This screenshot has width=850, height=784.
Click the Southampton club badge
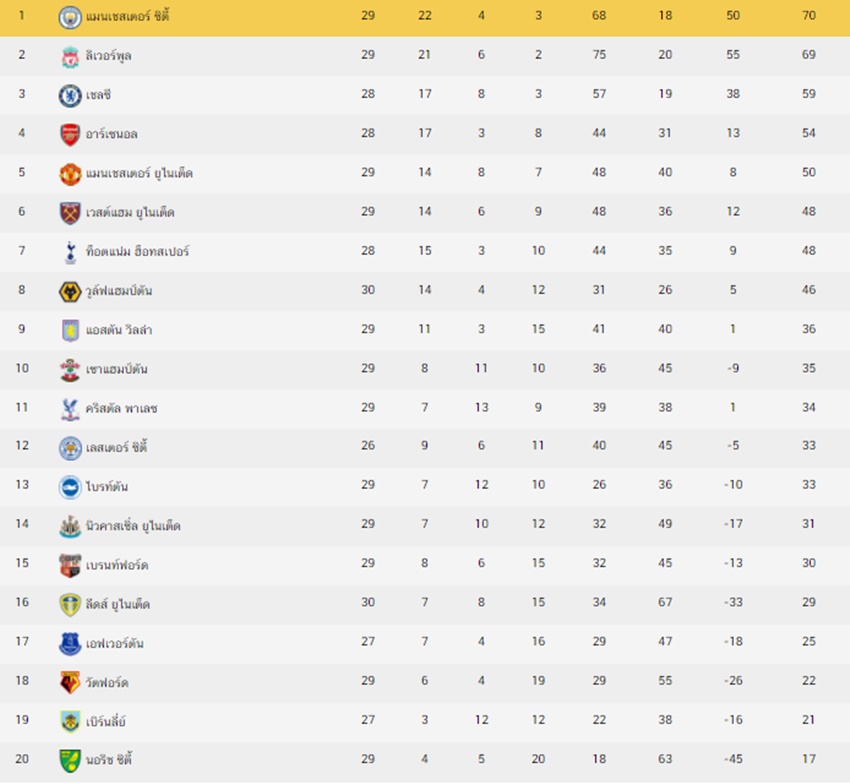pyautogui.click(x=70, y=370)
